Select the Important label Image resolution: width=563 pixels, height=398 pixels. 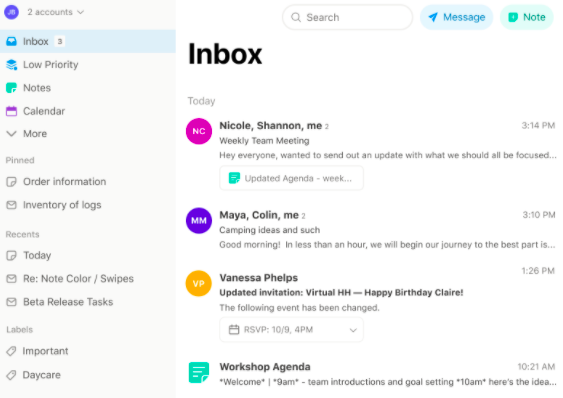[x=45, y=351]
